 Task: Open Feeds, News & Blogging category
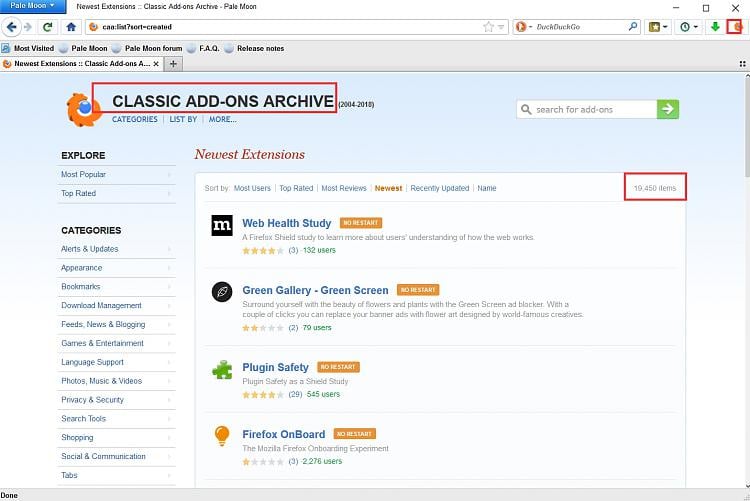tap(116, 324)
